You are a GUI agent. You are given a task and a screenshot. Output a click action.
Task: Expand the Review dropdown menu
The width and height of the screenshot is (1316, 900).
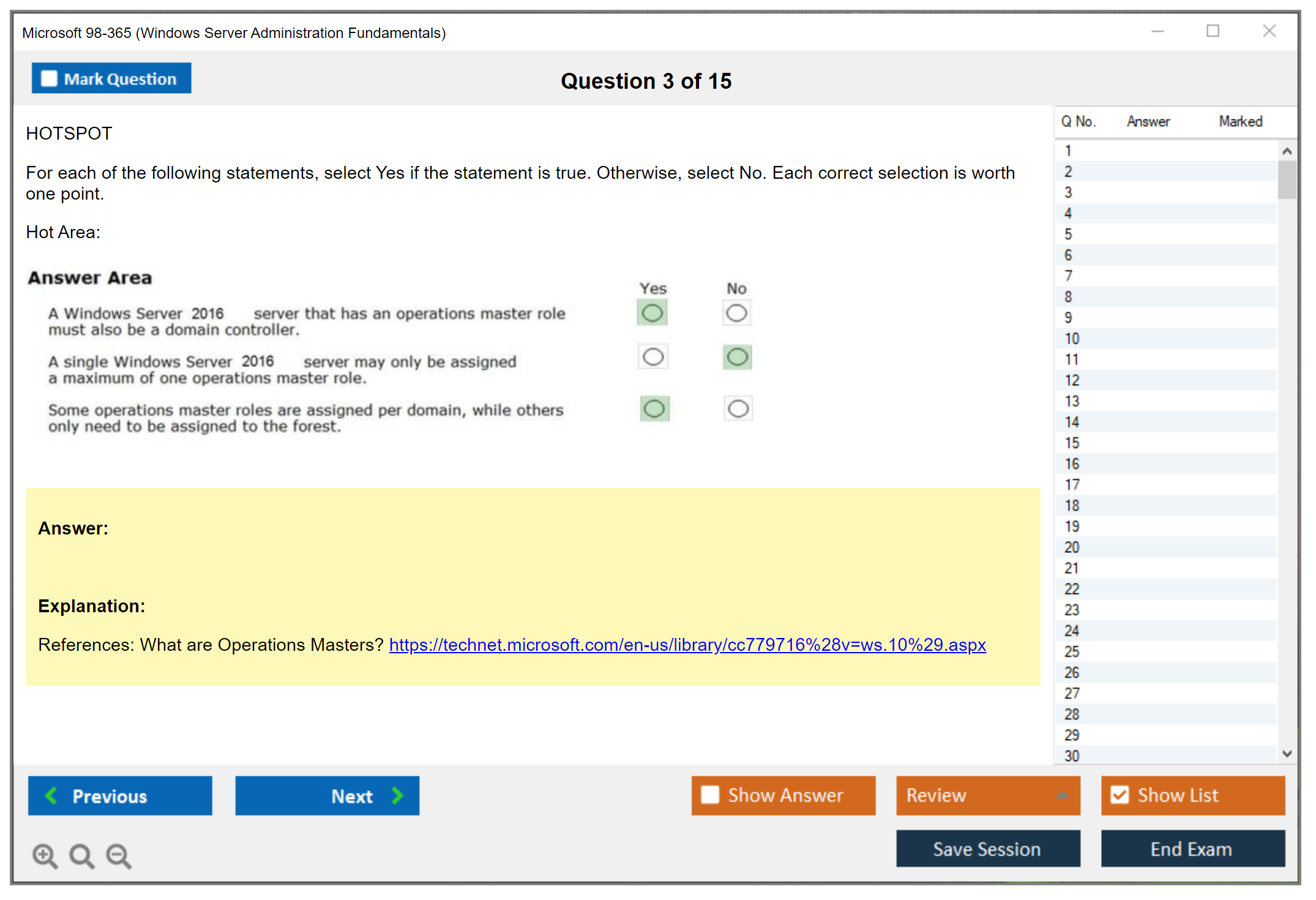1062,795
